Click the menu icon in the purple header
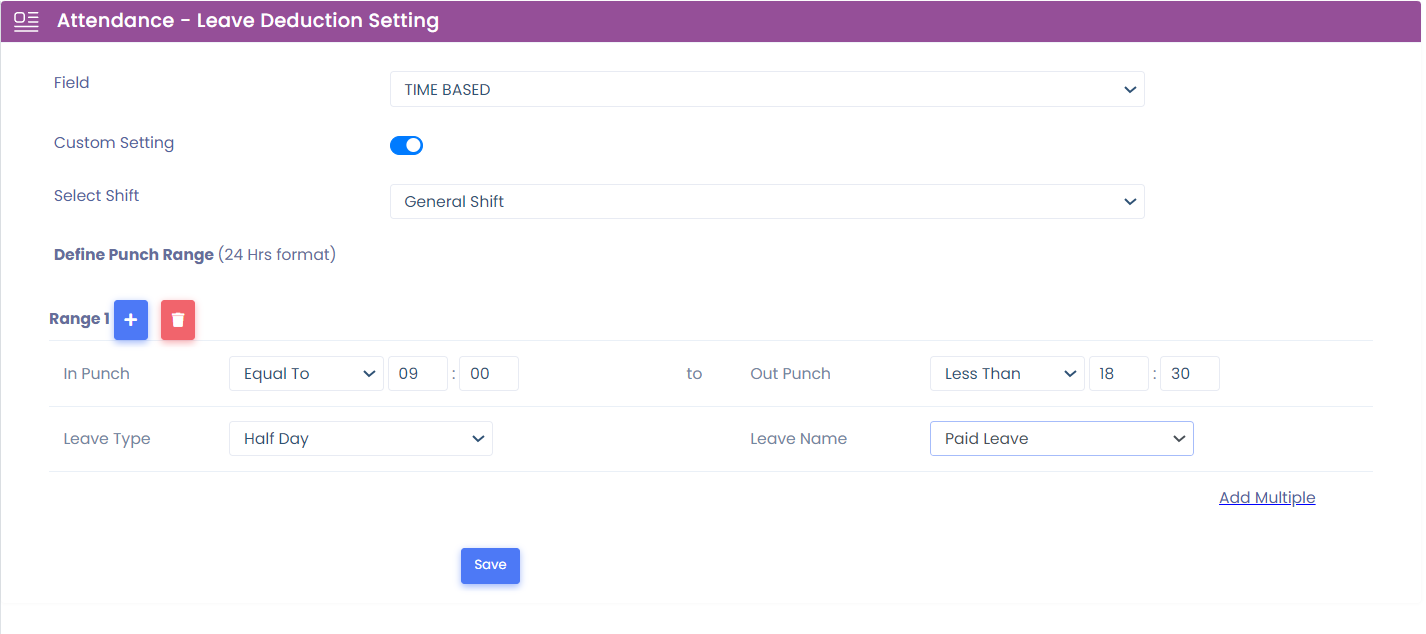 click(x=26, y=21)
